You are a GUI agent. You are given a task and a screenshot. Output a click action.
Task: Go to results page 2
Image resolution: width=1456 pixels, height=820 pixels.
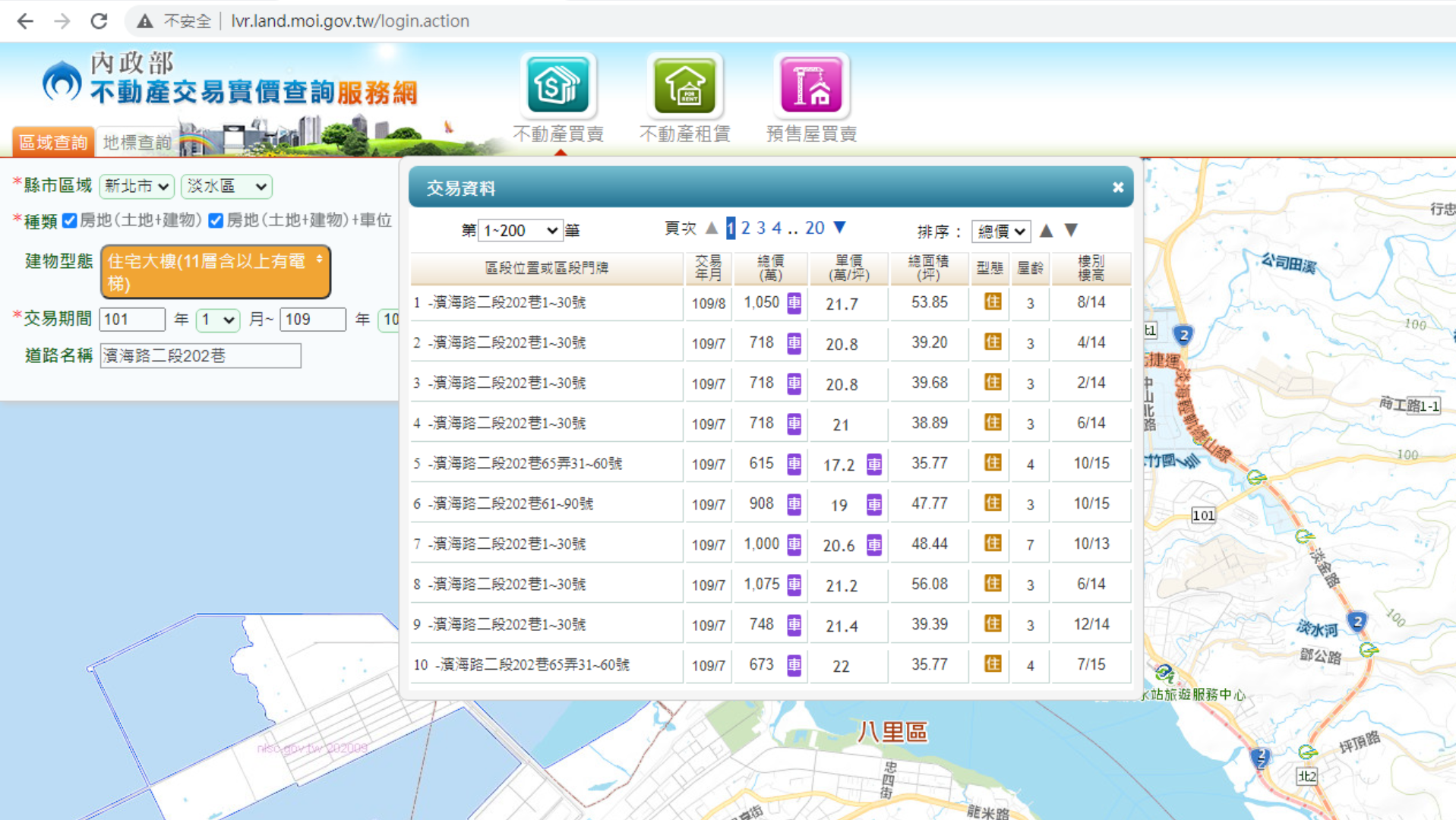(x=746, y=228)
